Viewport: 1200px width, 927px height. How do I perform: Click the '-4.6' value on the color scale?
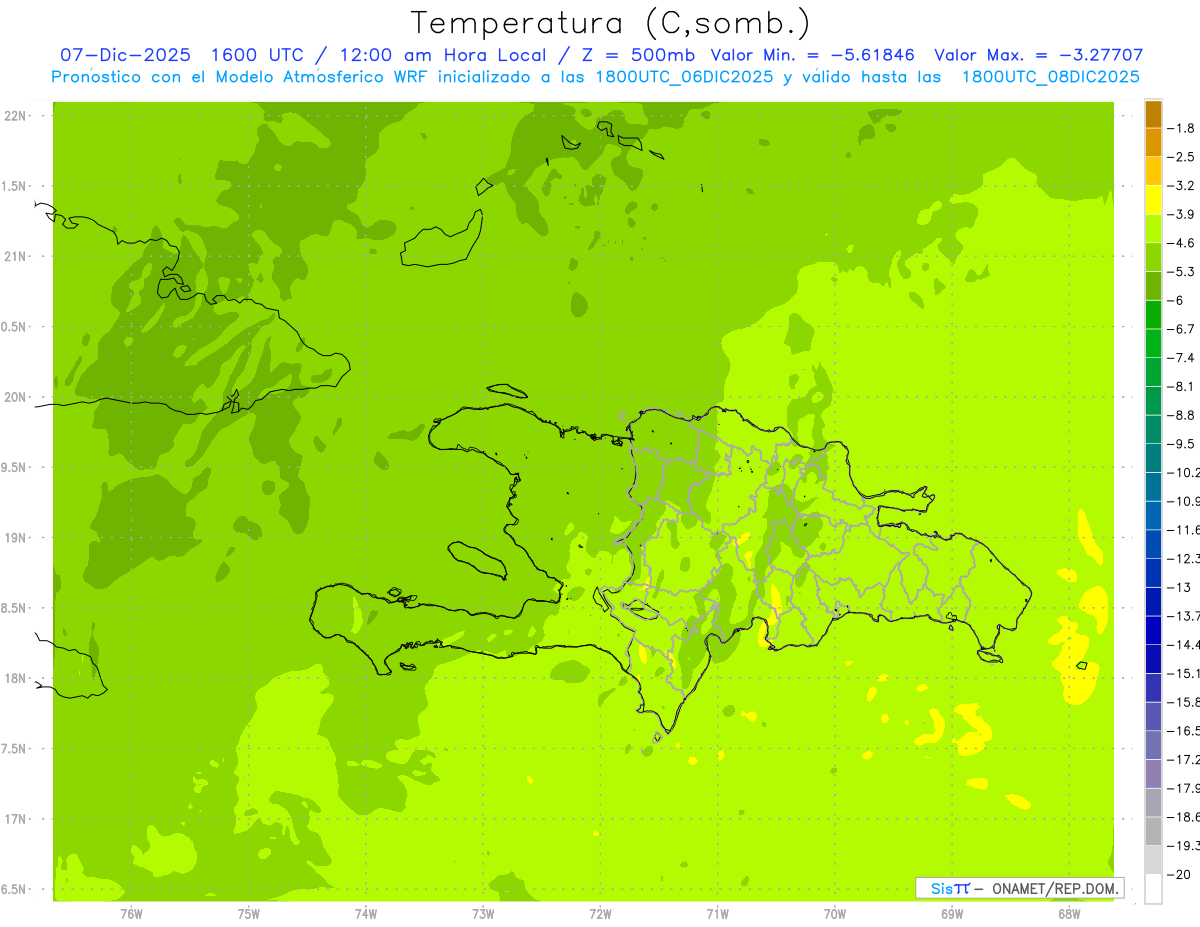[x=1181, y=243]
